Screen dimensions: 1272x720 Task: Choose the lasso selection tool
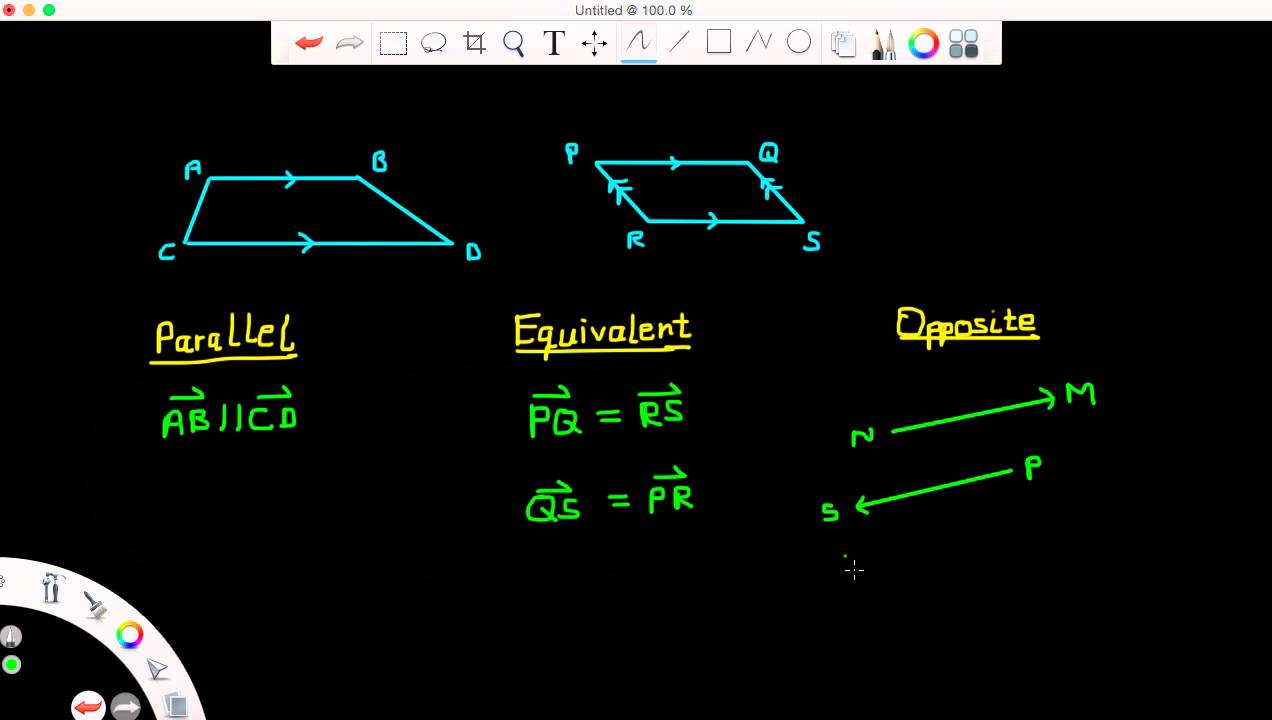(433, 42)
